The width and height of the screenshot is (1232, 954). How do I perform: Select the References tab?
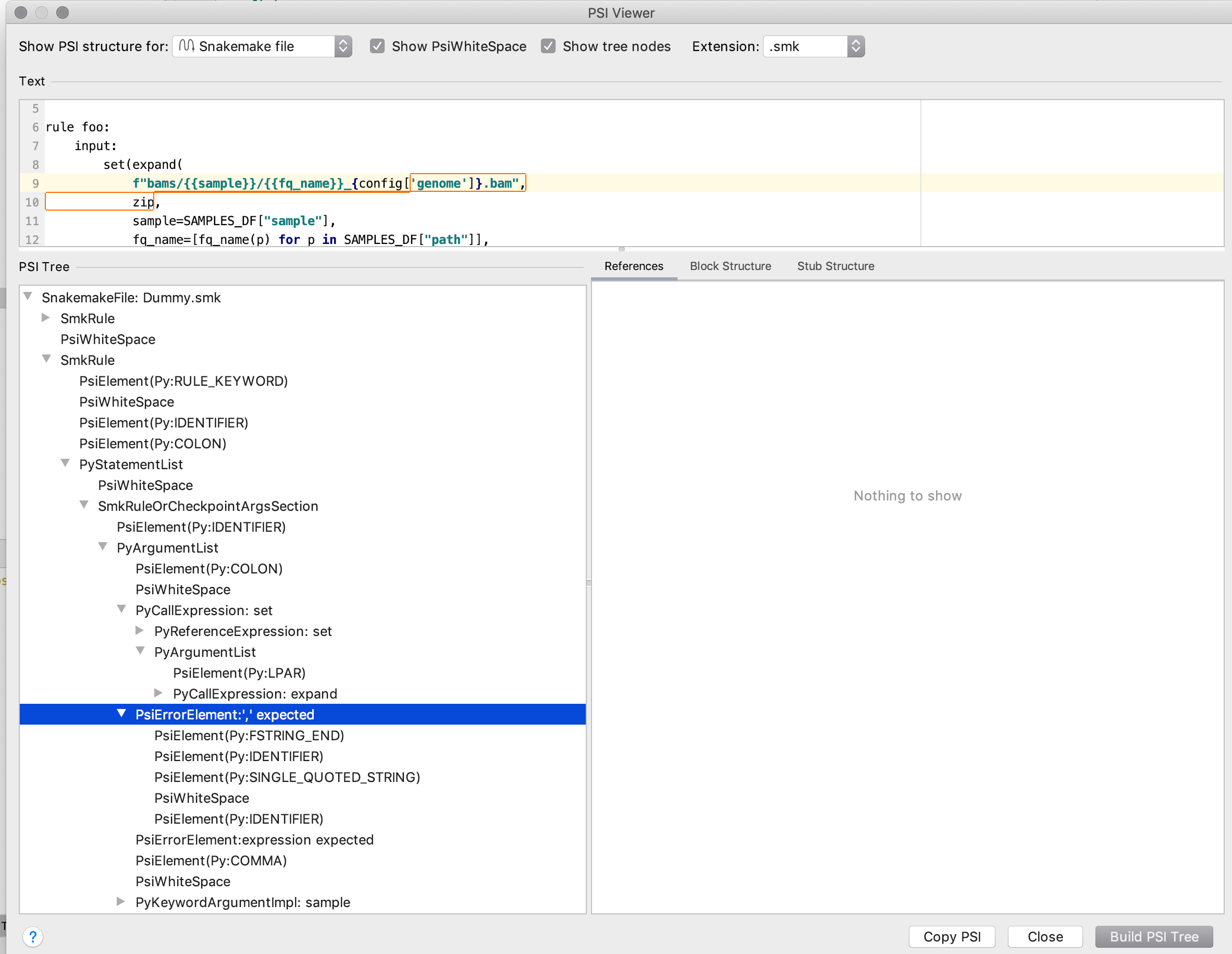point(634,266)
